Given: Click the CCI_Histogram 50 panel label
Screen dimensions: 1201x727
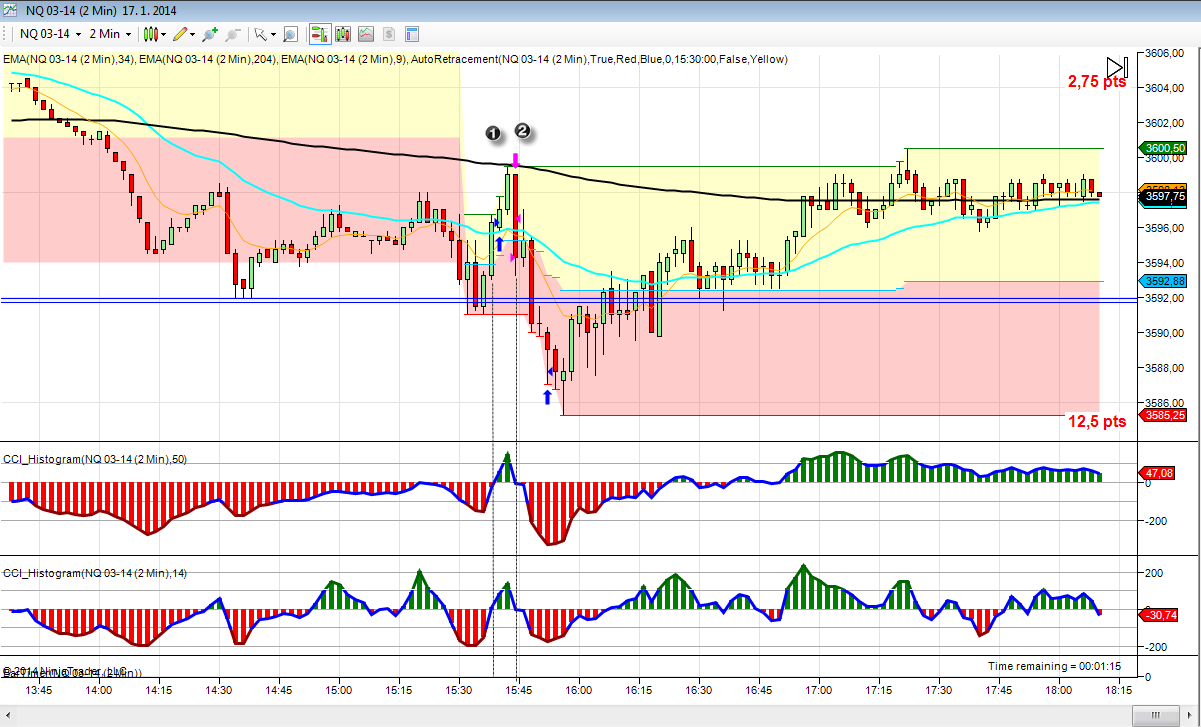Looking at the screenshot, I should click(x=94, y=459).
